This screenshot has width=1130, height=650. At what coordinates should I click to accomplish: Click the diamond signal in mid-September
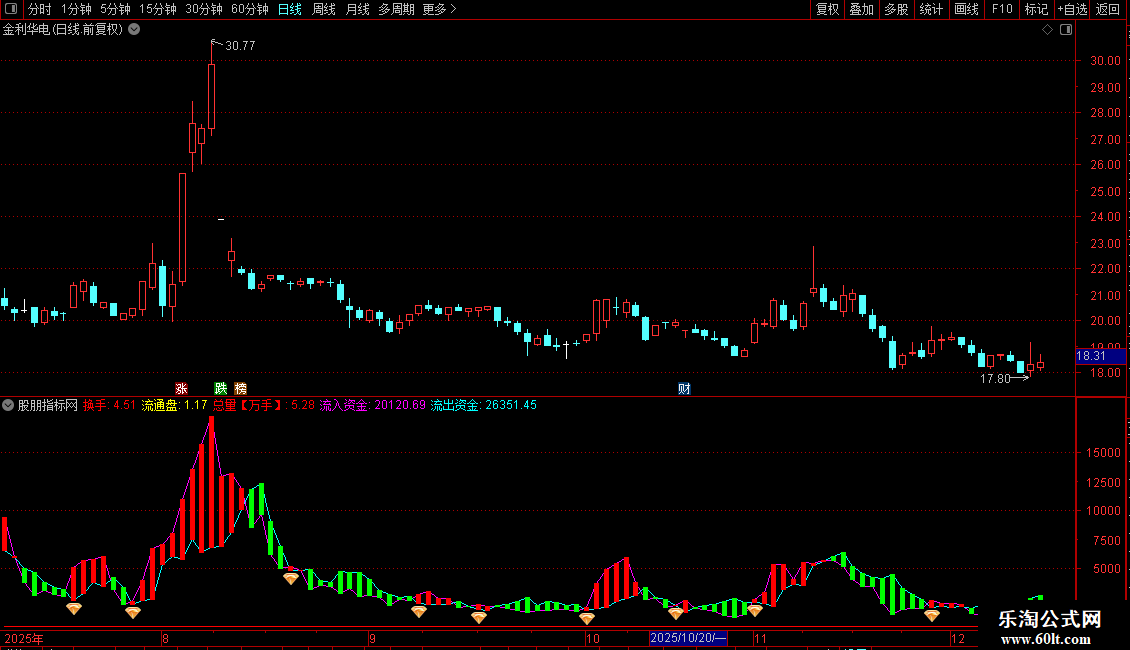click(x=479, y=617)
